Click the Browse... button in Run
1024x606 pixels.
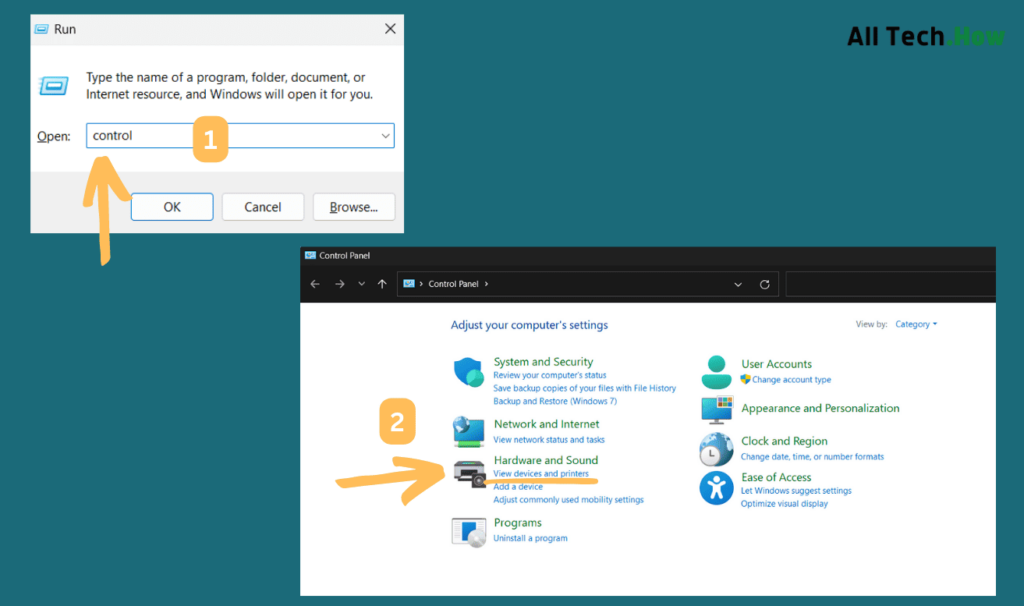pyautogui.click(x=354, y=207)
